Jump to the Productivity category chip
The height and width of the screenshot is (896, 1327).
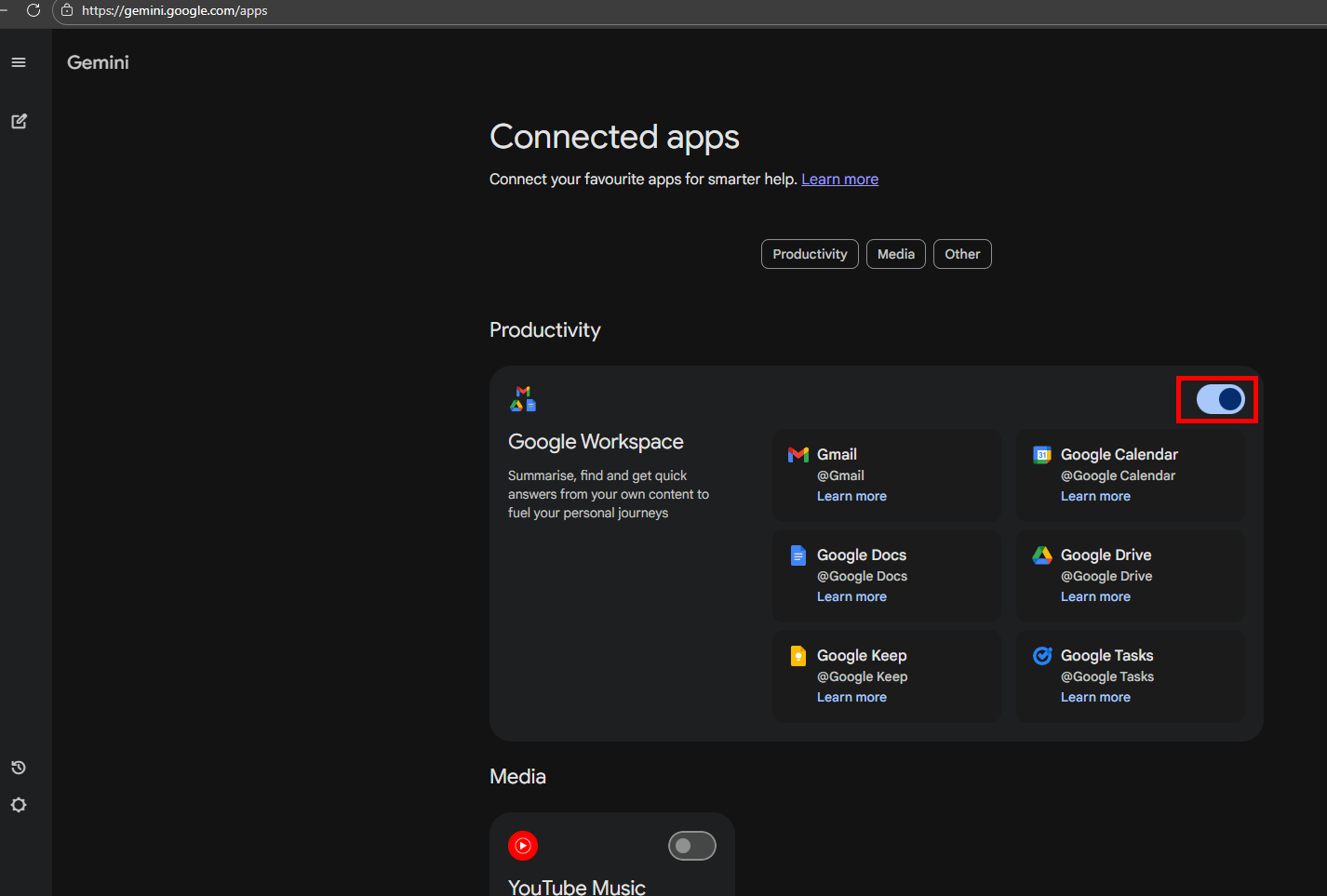(810, 254)
